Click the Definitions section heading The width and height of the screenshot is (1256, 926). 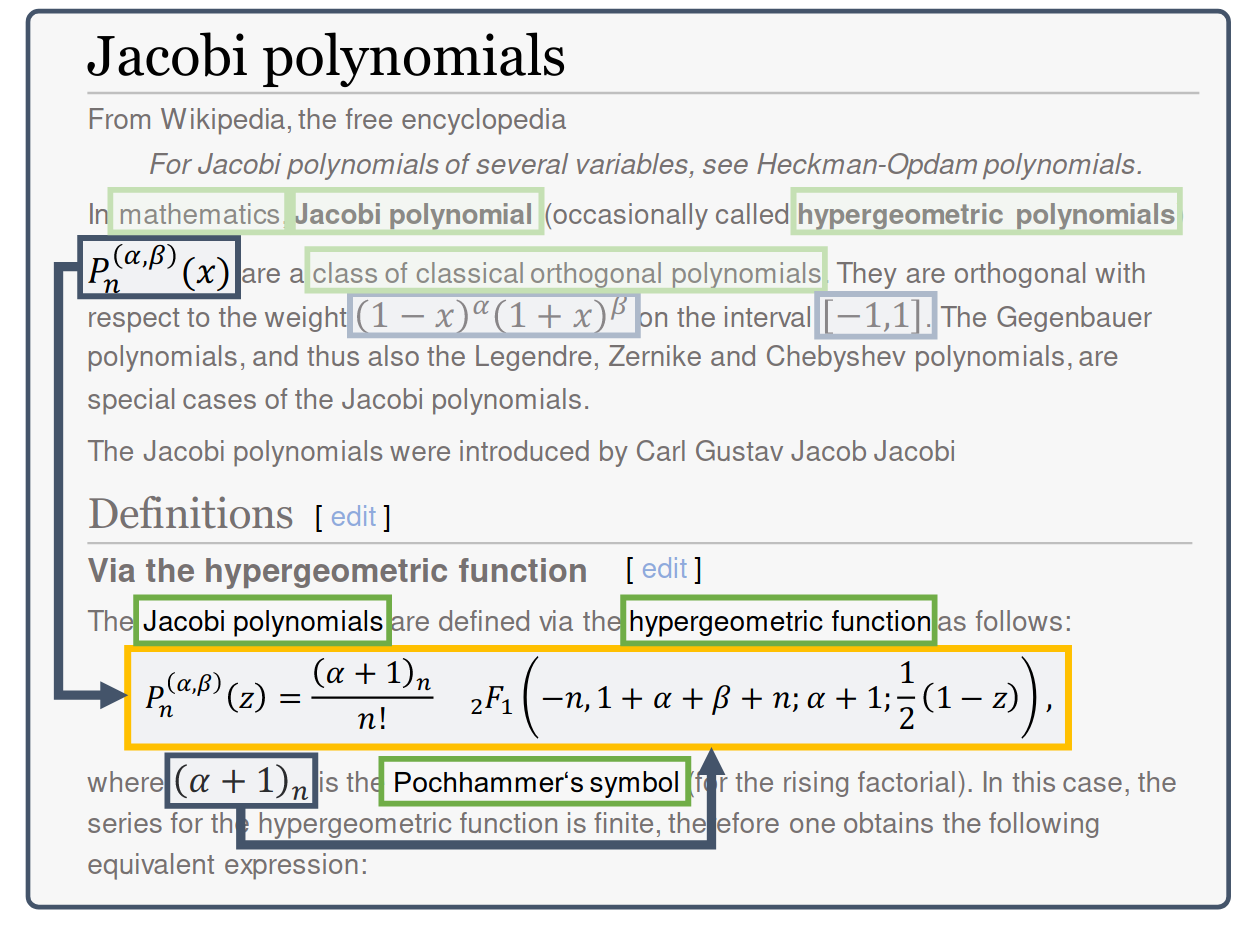click(x=190, y=515)
